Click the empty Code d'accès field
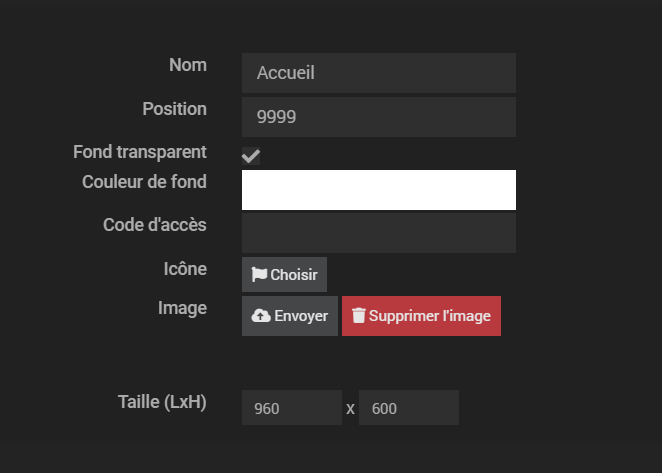 coord(378,233)
